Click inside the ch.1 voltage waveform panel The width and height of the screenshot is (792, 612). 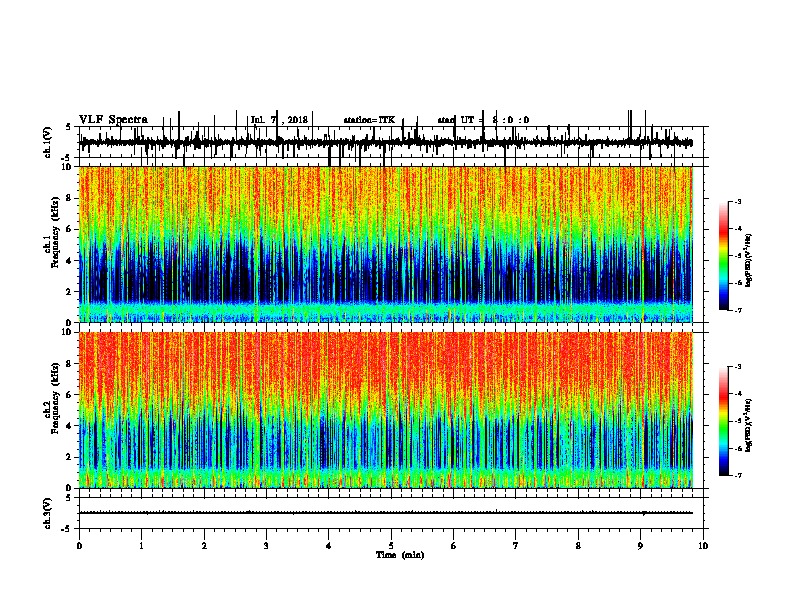[x=391, y=142]
